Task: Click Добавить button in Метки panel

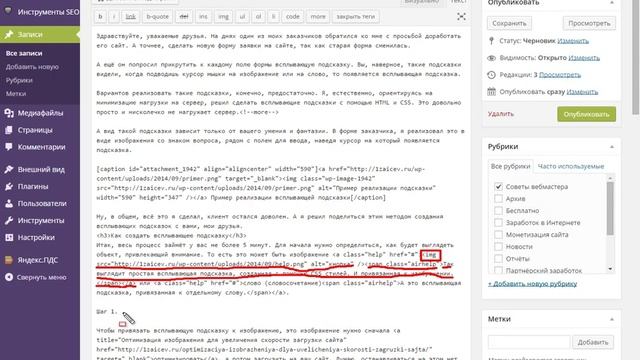Action: [593, 342]
